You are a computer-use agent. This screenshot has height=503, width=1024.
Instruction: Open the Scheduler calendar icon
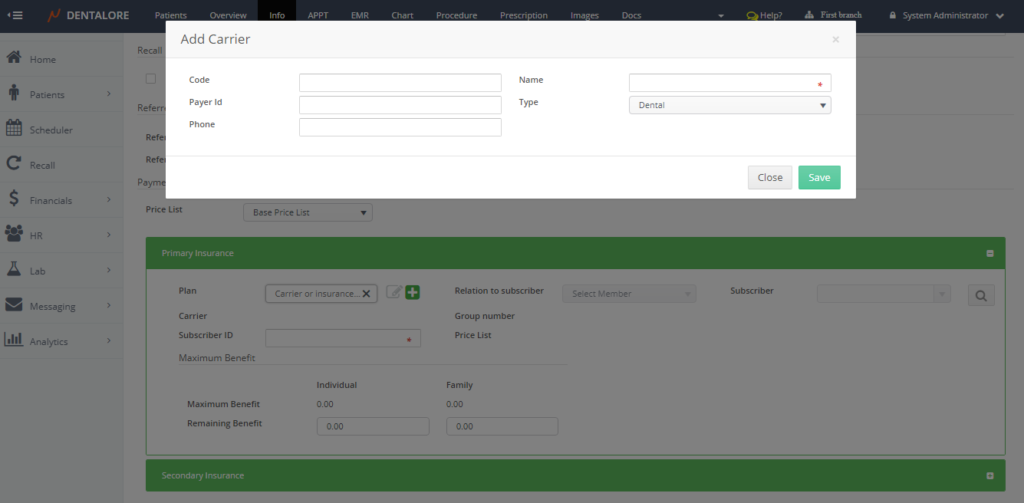pos(14,129)
